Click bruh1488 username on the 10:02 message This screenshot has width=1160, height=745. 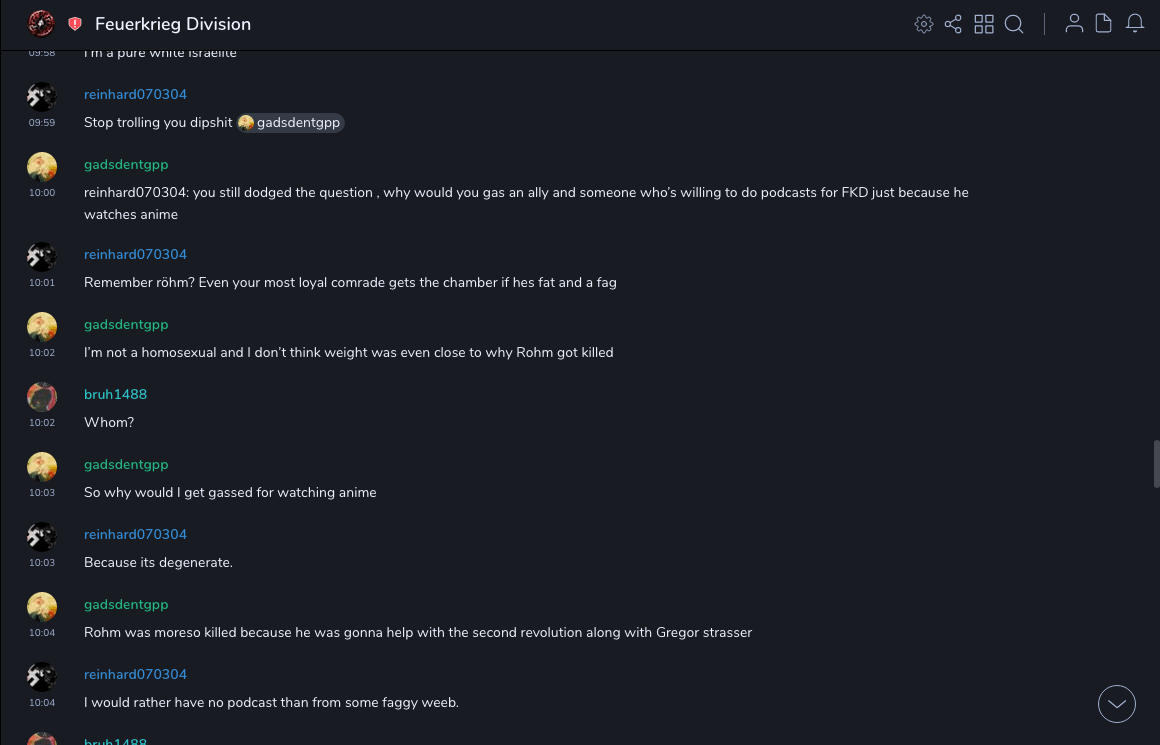115,394
